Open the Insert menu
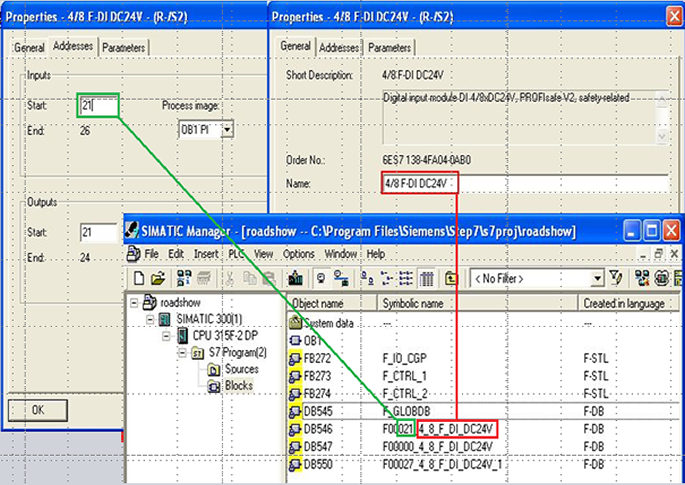 [206, 254]
